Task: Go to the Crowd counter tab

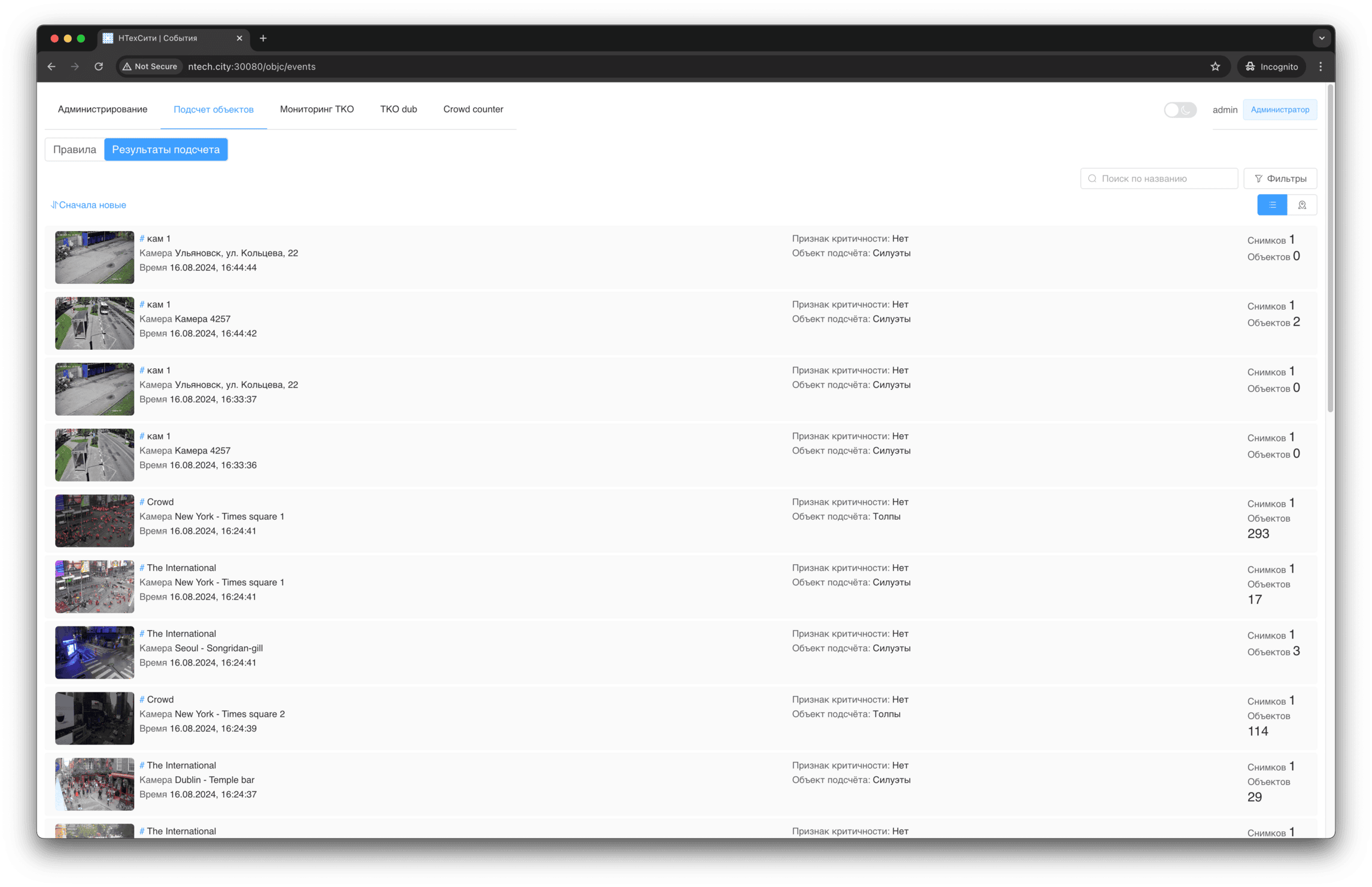Action: pyautogui.click(x=473, y=109)
